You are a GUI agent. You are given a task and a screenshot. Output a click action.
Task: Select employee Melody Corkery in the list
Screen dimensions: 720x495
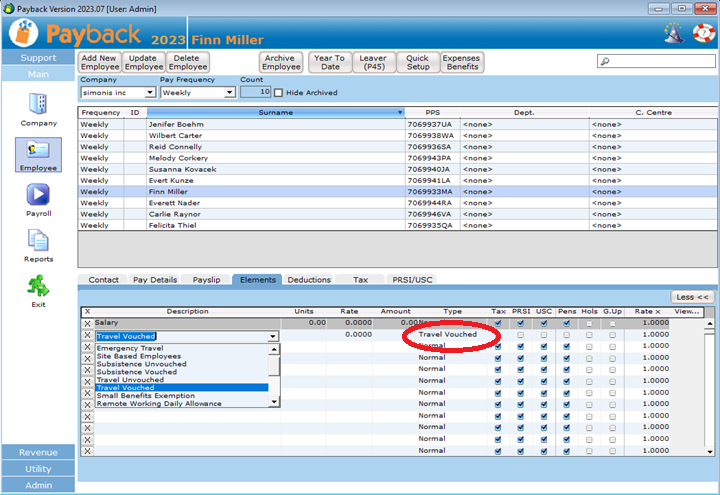(x=176, y=158)
